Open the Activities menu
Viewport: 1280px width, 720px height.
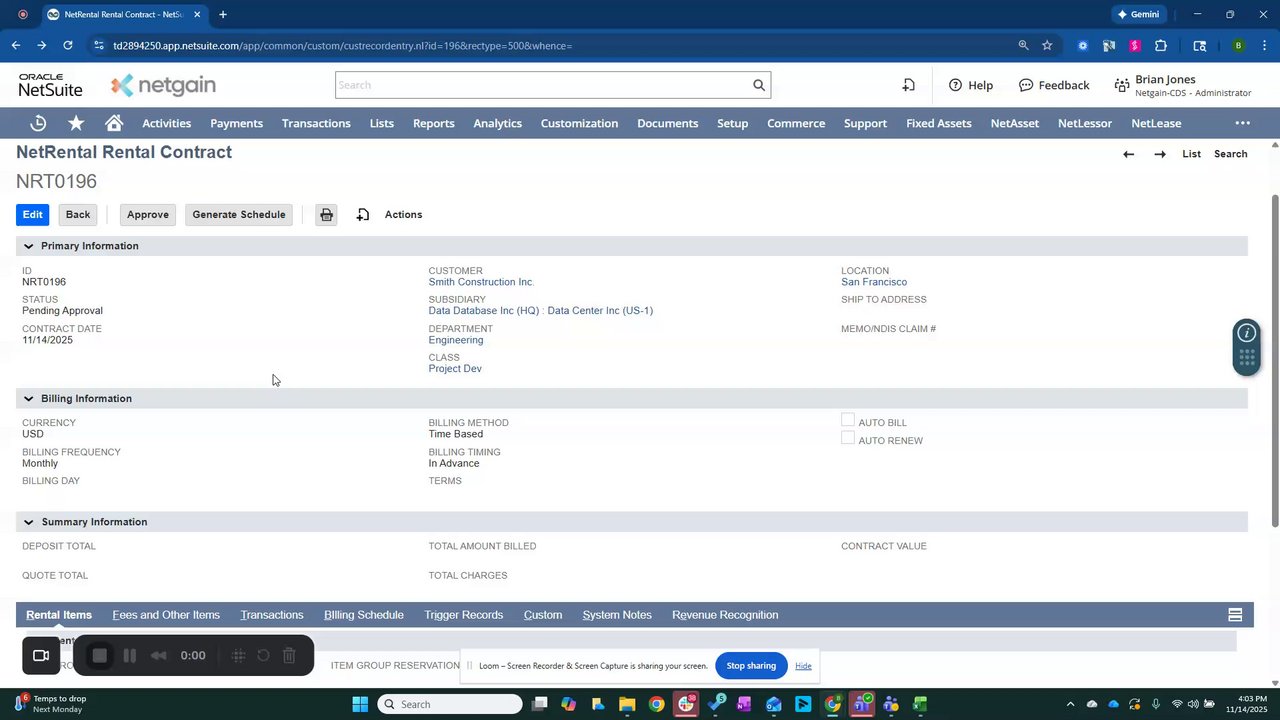click(166, 123)
